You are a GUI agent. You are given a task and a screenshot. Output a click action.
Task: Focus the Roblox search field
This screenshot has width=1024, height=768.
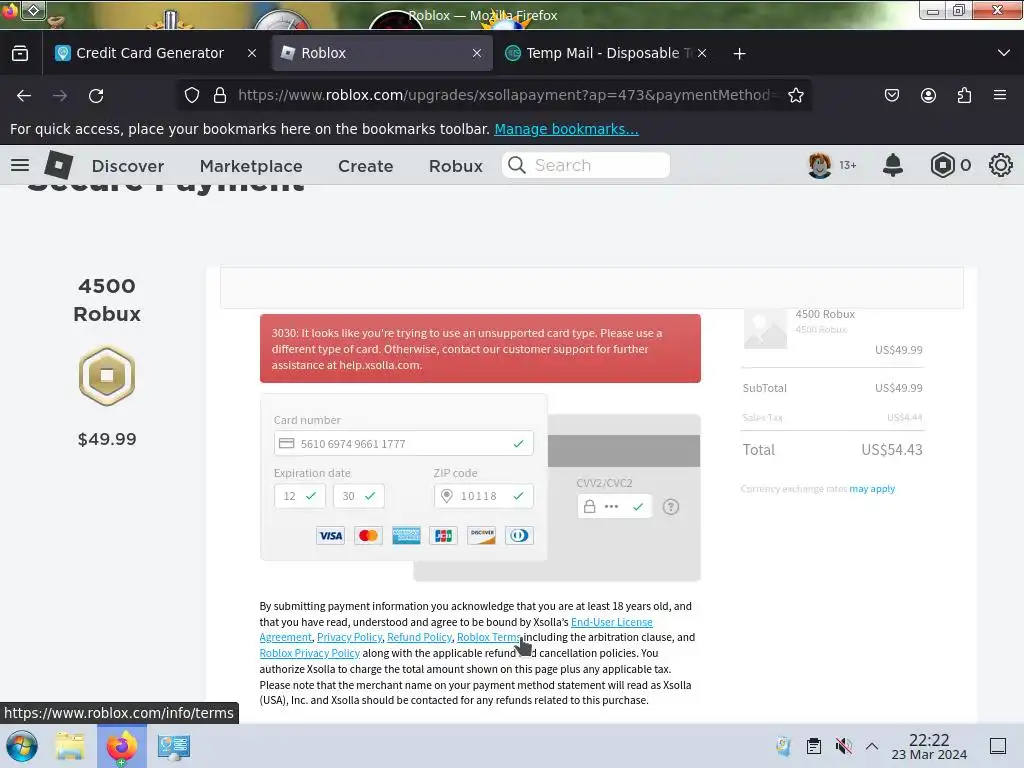click(x=586, y=165)
